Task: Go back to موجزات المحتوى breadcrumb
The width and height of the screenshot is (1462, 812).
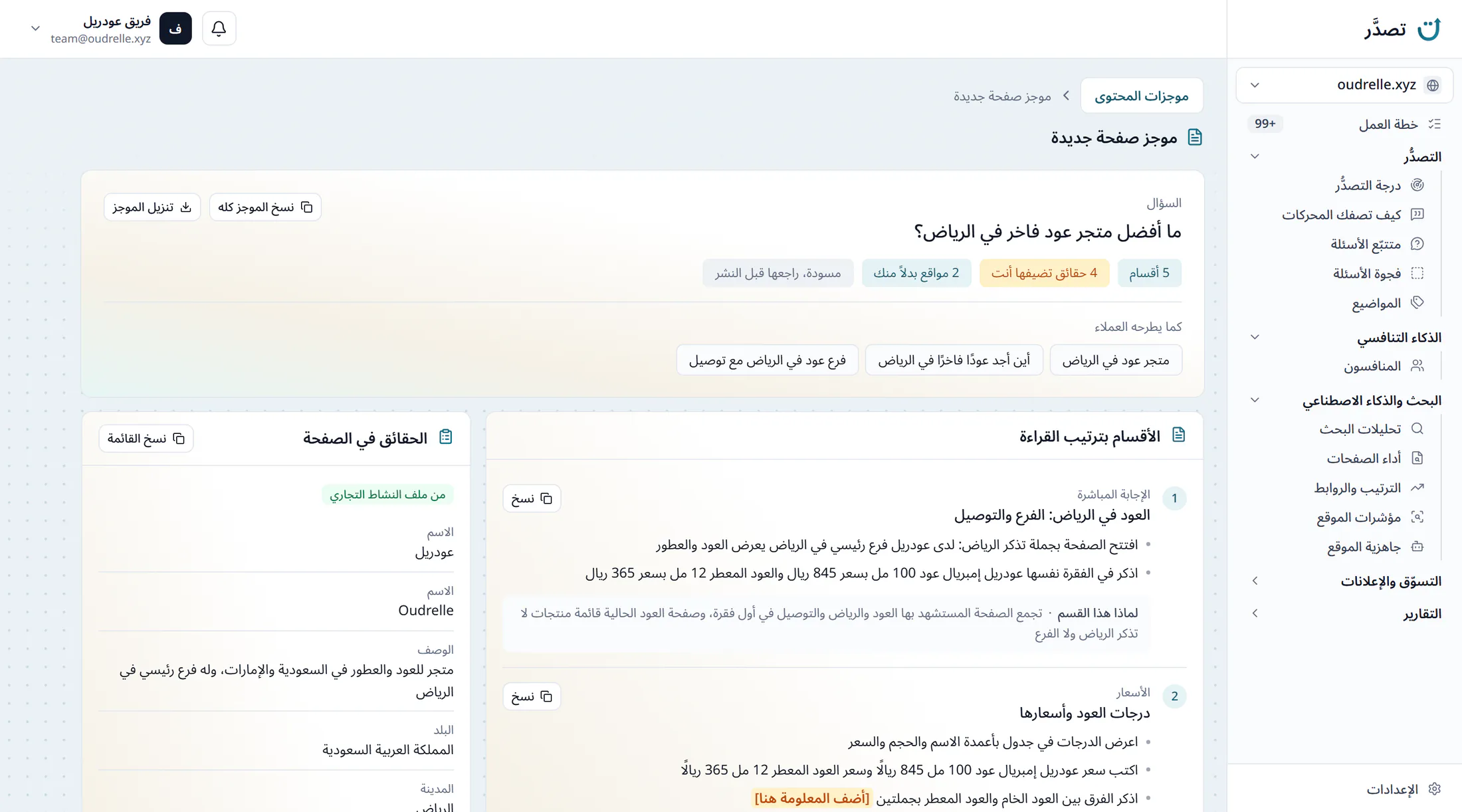Action: tap(1142, 96)
